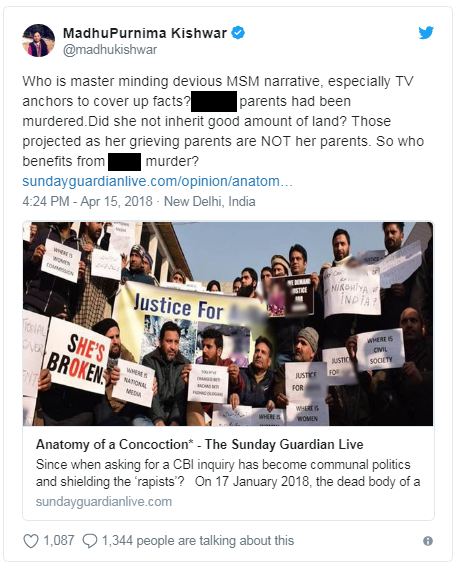Open the protest photo in link card
459x563 pixels.
point(228,324)
